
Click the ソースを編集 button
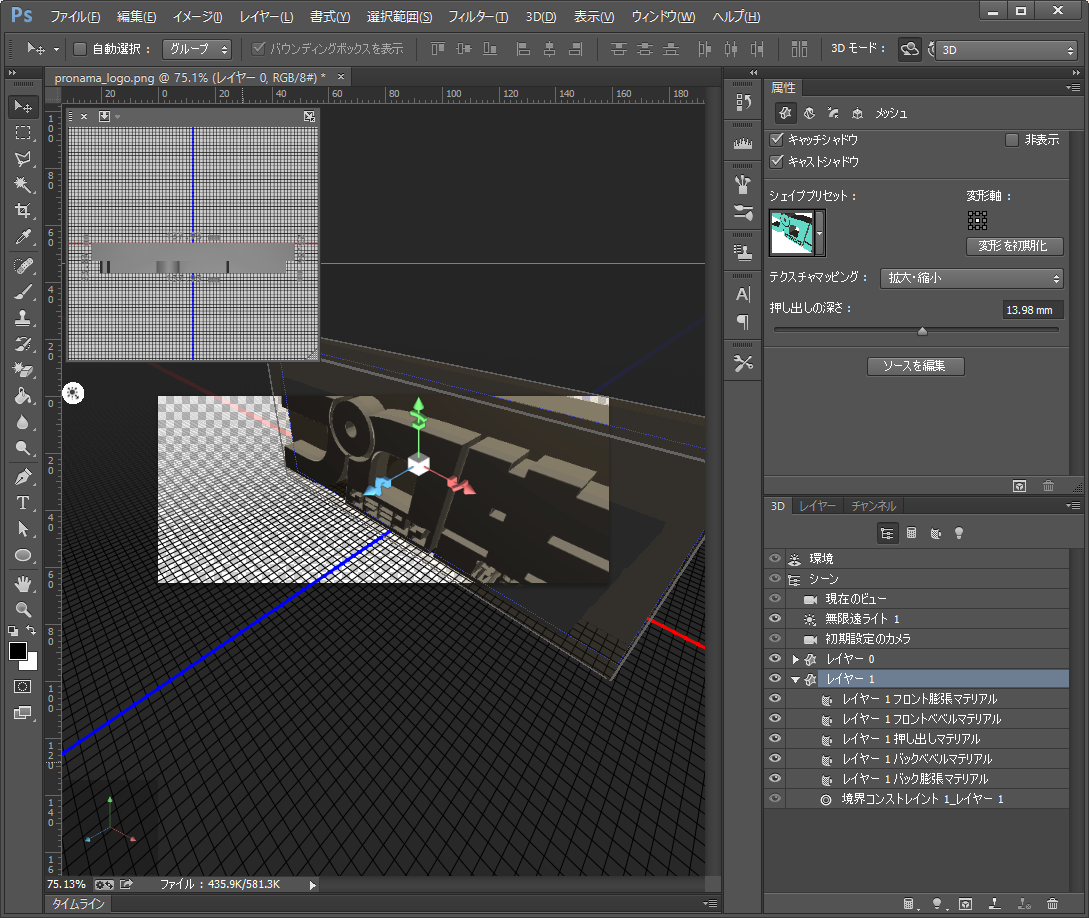point(915,366)
